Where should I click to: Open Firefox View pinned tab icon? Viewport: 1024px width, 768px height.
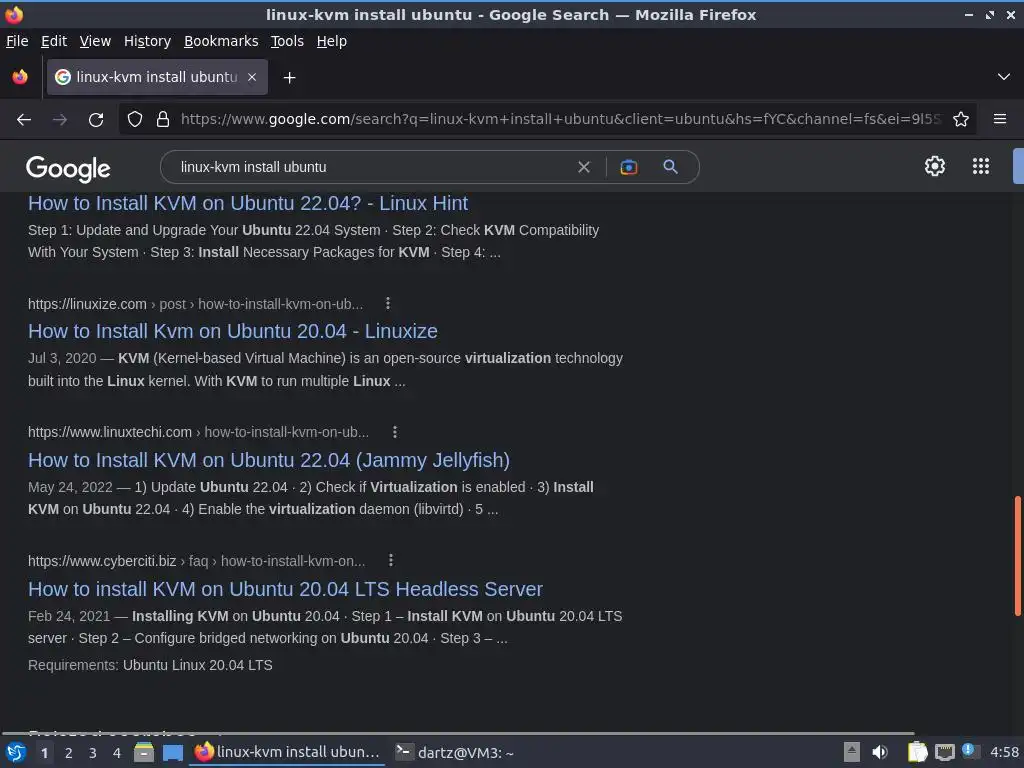pos(20,77)
